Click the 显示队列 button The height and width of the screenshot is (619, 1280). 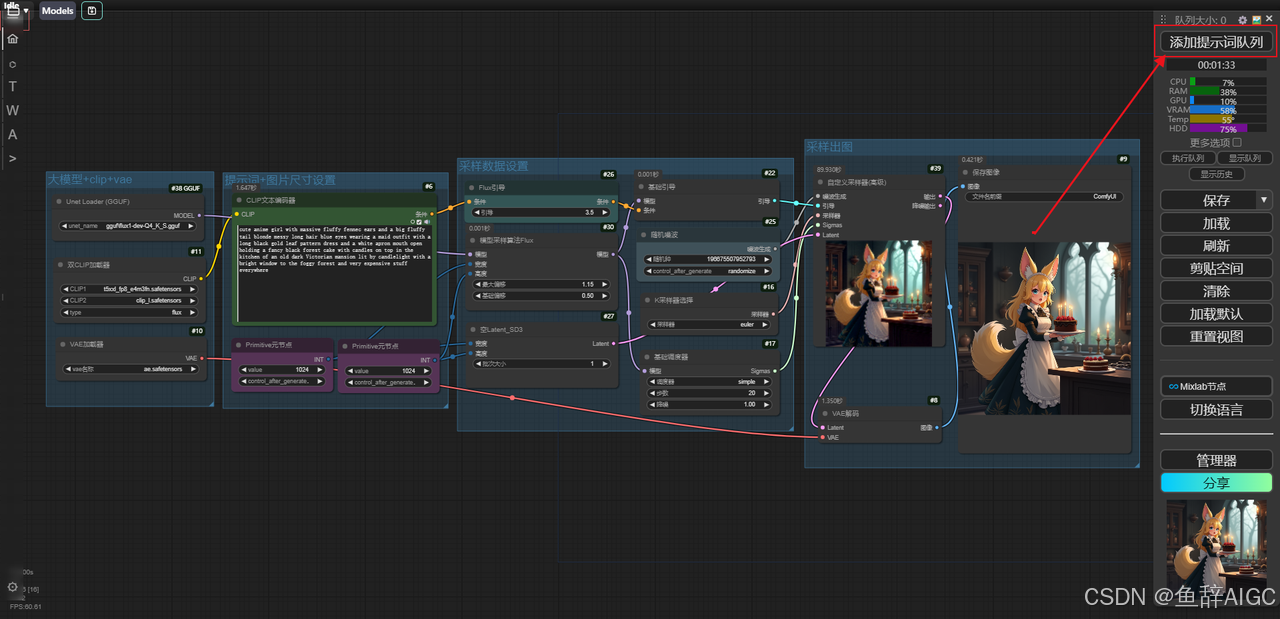click(1244, 158)
